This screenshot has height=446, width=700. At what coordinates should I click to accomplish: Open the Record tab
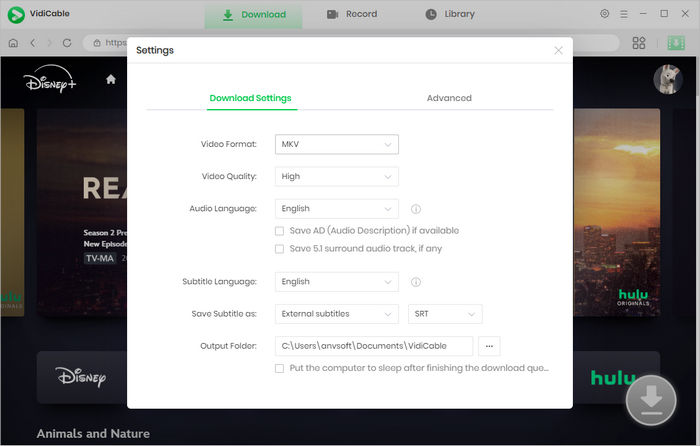click(352, 14)
